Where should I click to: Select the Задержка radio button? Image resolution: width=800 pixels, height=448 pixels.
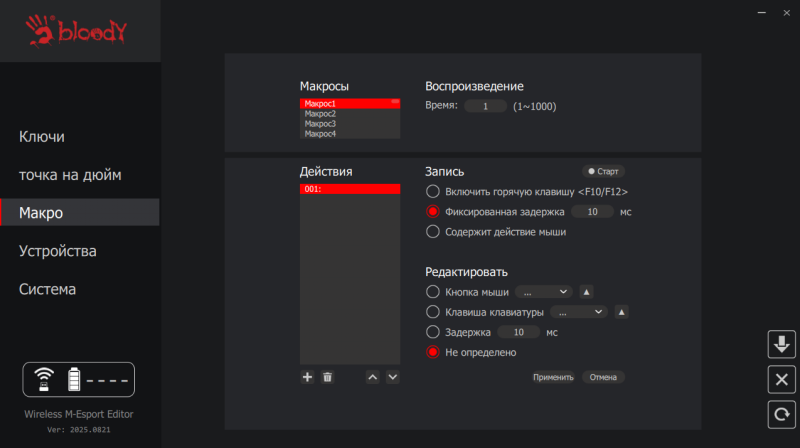click(x=433, y=332)
